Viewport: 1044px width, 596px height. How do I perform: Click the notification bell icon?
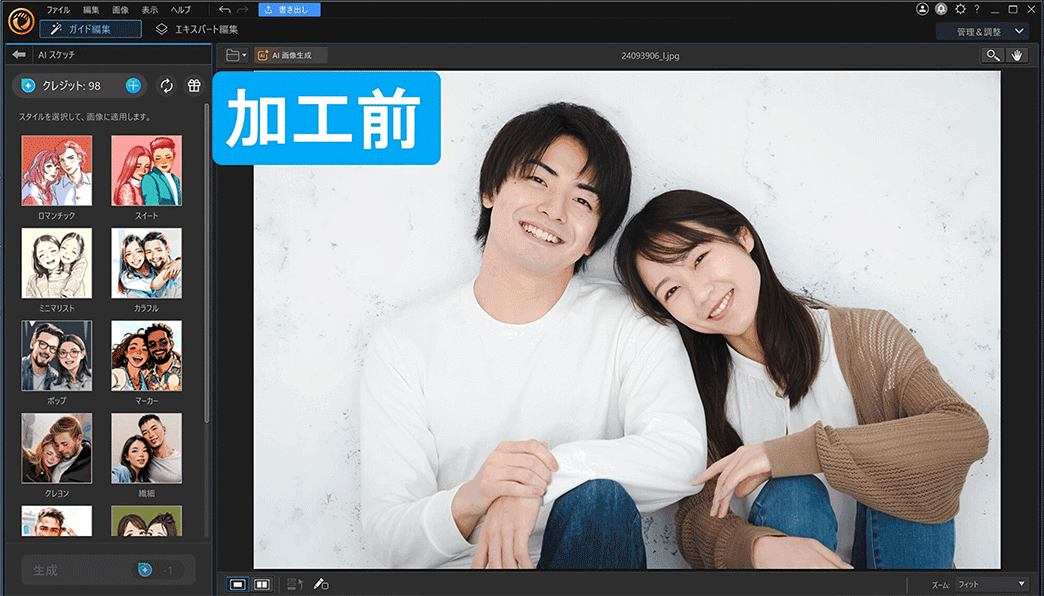(940, 8)
